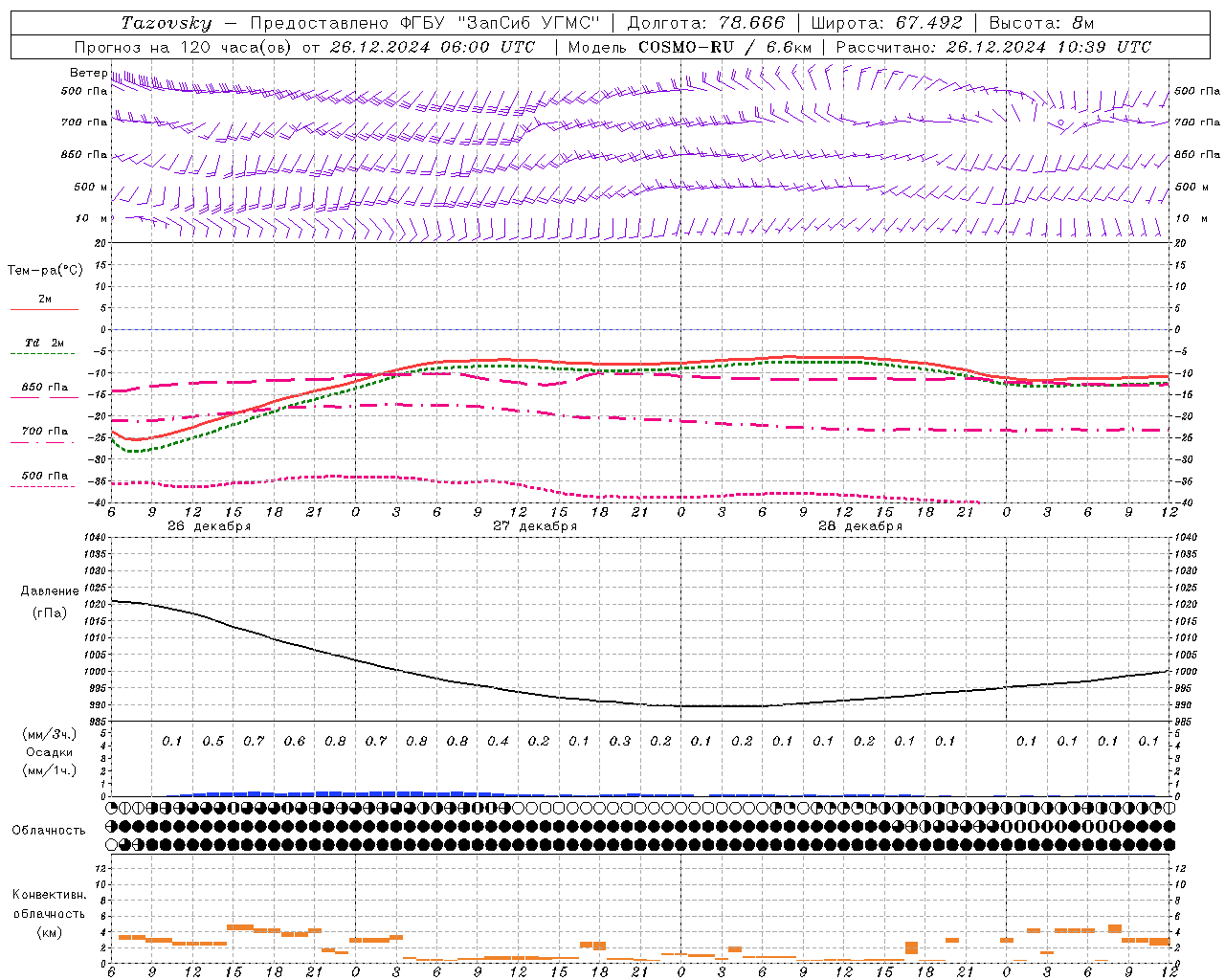Viewport: 1225px width, 980px height.
Task: Click the date label 27 декабря
Action: pyautogui.click(x=534, y=526)
